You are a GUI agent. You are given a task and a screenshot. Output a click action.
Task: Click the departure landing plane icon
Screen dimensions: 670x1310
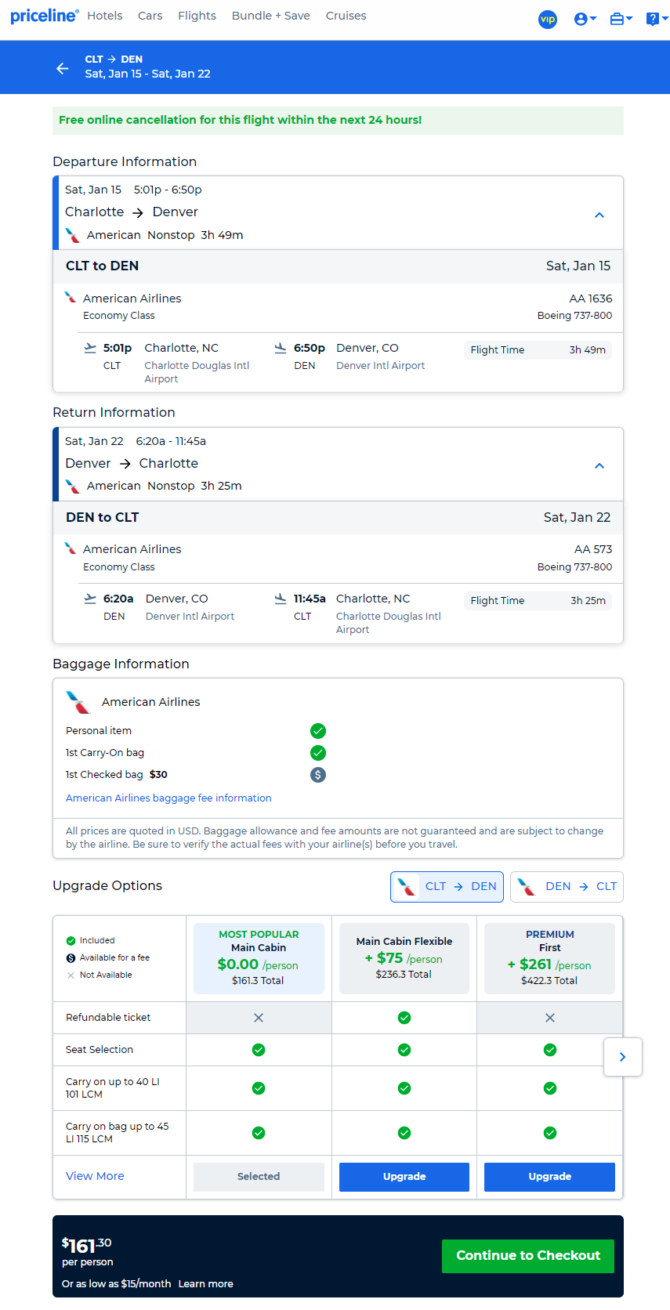[281, 348]
